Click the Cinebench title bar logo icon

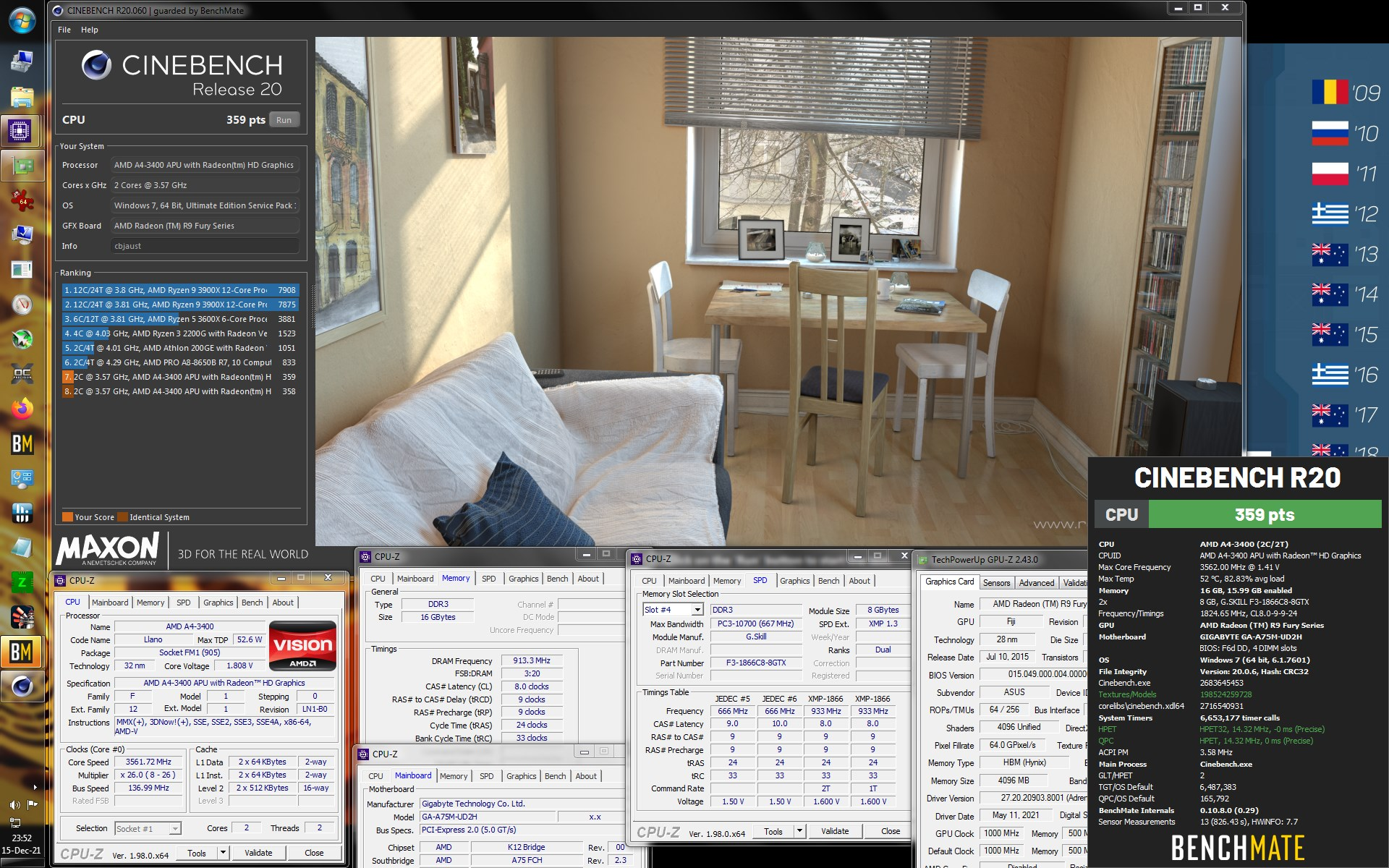click(59, 10)
